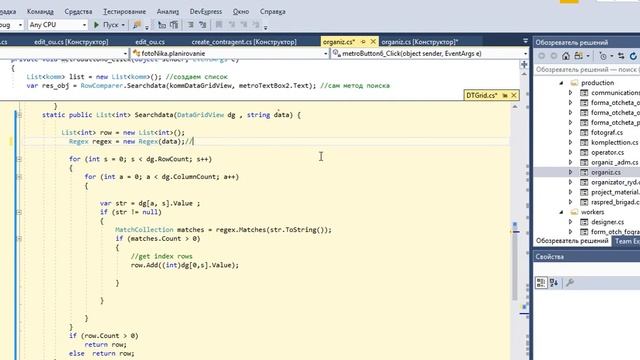Click the find-in-files icon next to Пуск
The height and width of the screenshot is (360, 640).
[x=137, y=25]
